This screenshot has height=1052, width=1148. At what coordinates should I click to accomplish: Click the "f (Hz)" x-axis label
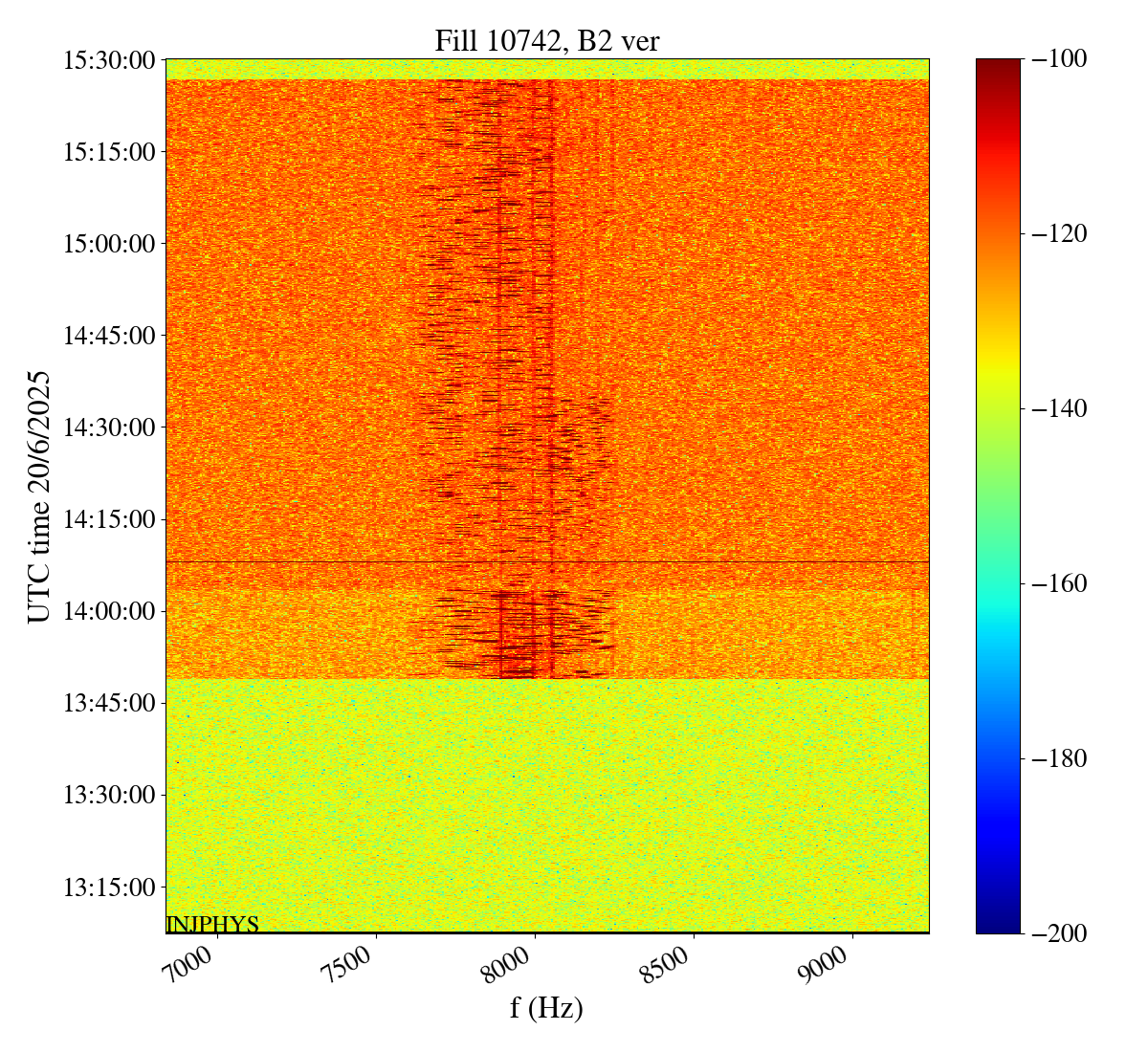(546, 1008)
